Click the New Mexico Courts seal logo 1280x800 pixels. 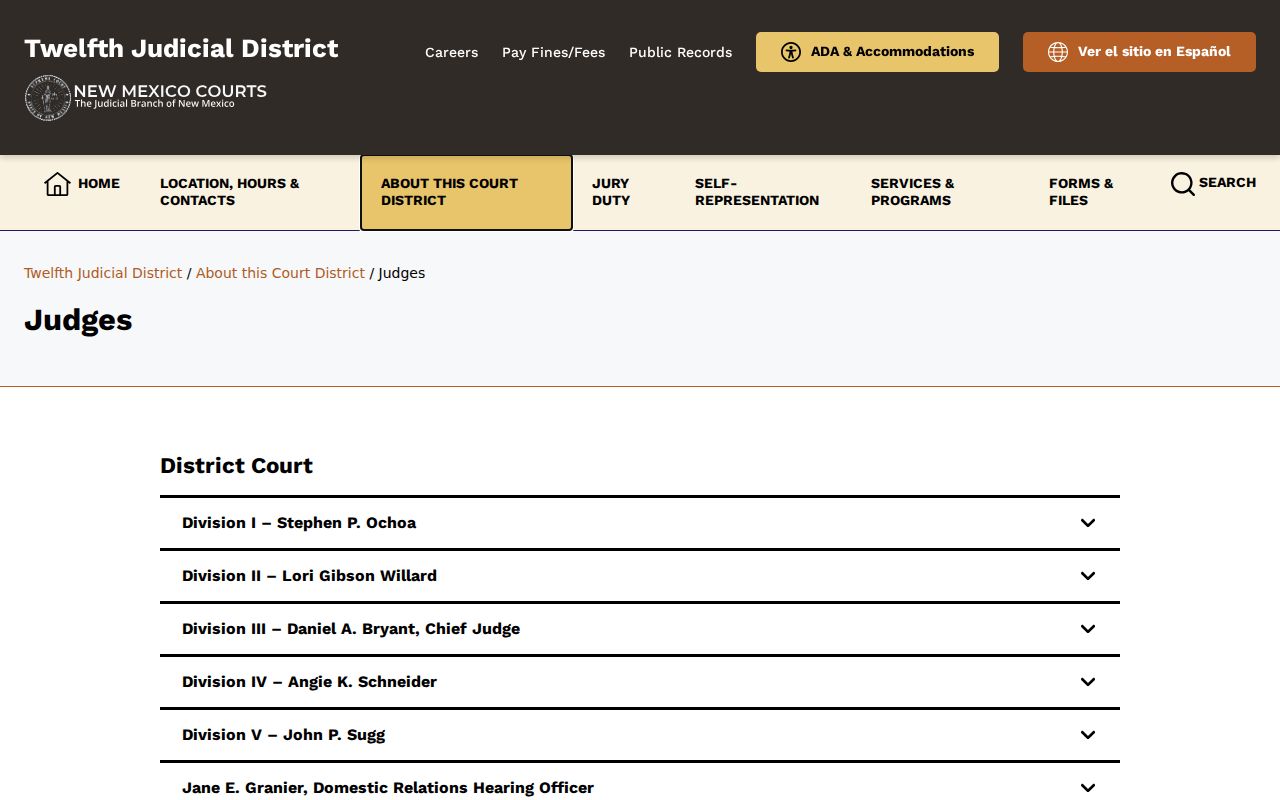[47, 98]
